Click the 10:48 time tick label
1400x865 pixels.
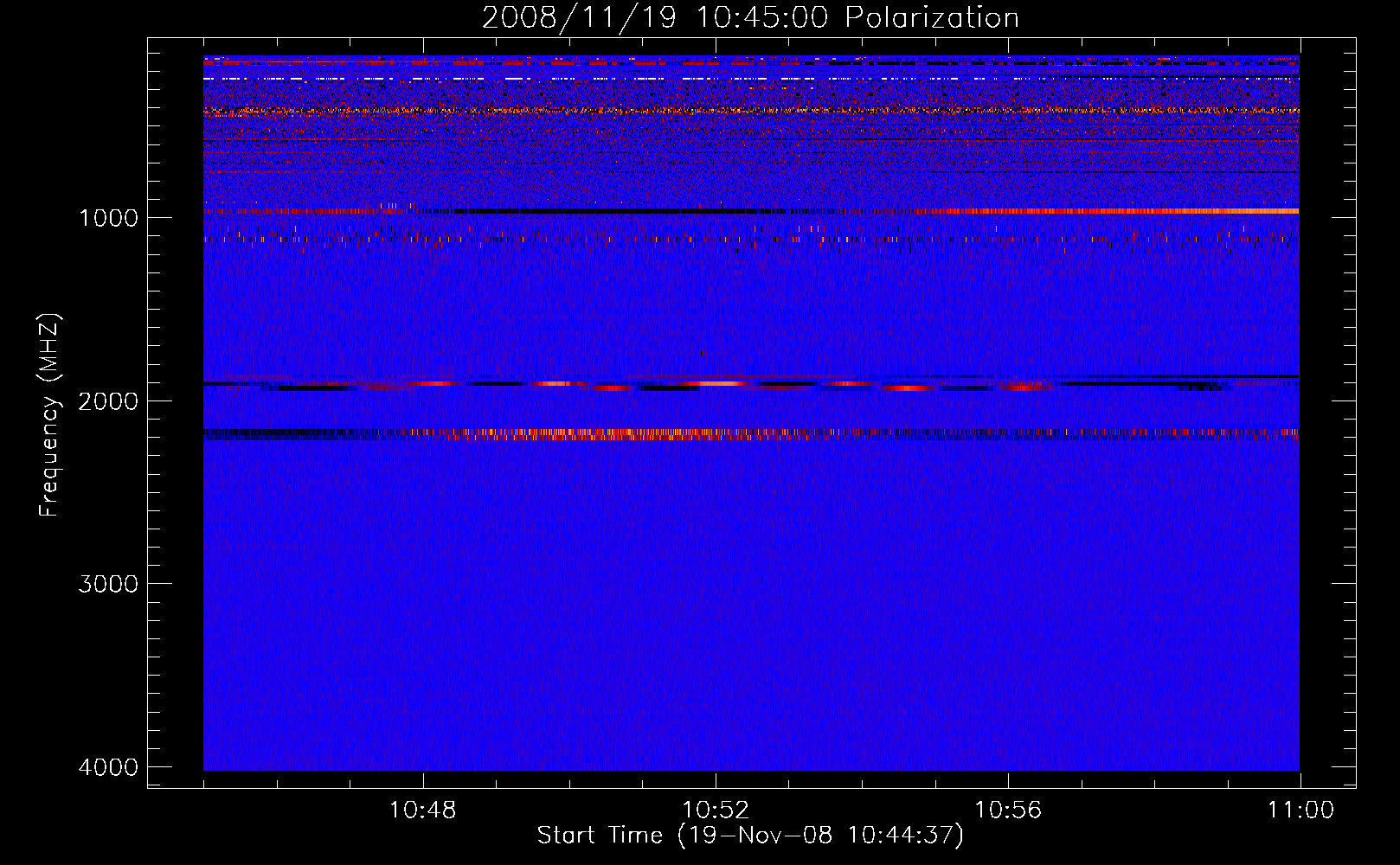[x=423, y=811]
